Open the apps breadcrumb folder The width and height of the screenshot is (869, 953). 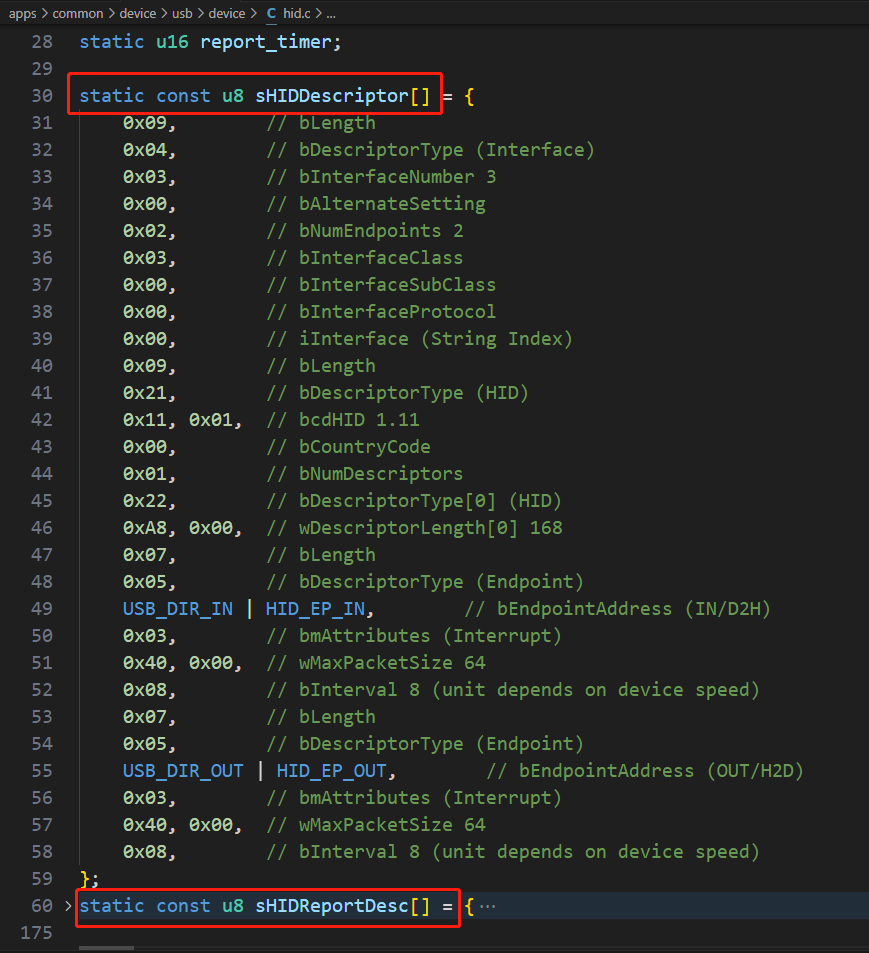point(22,13)
